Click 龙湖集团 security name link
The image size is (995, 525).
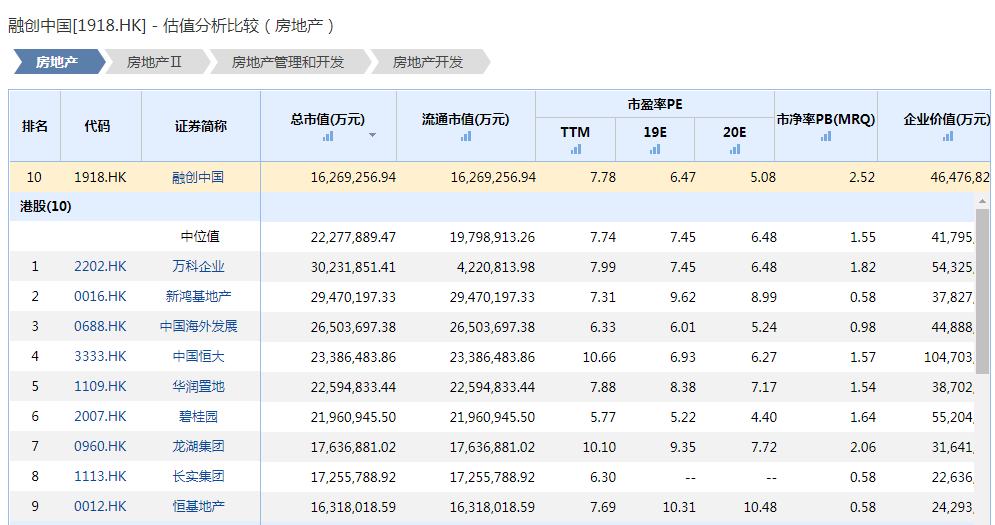tap(199, 446)
